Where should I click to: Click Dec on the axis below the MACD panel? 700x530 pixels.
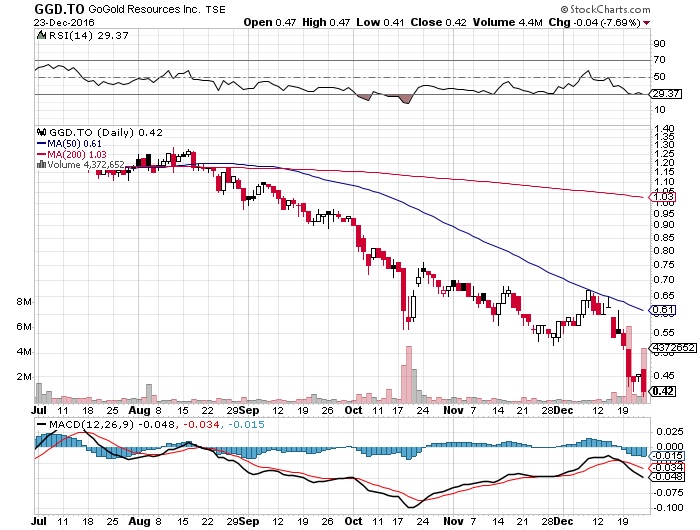[563, 521]
